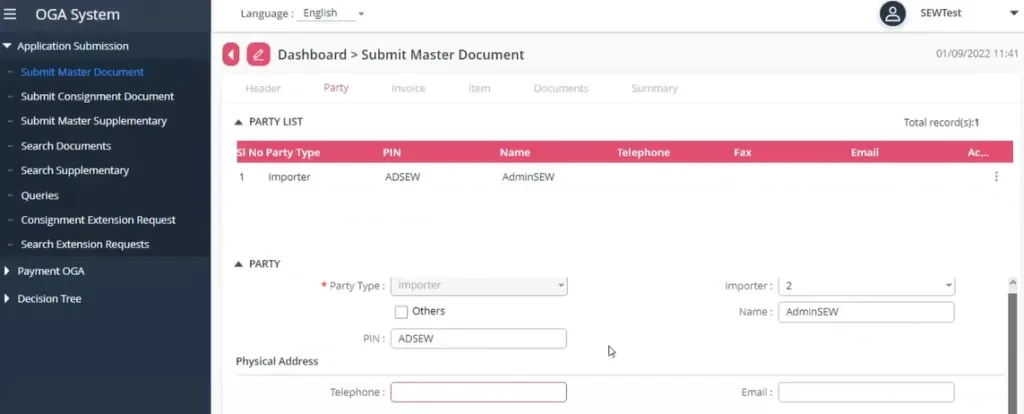Click the red edit pencil icon
The image size is (1024, 414).
coord(258,54)
